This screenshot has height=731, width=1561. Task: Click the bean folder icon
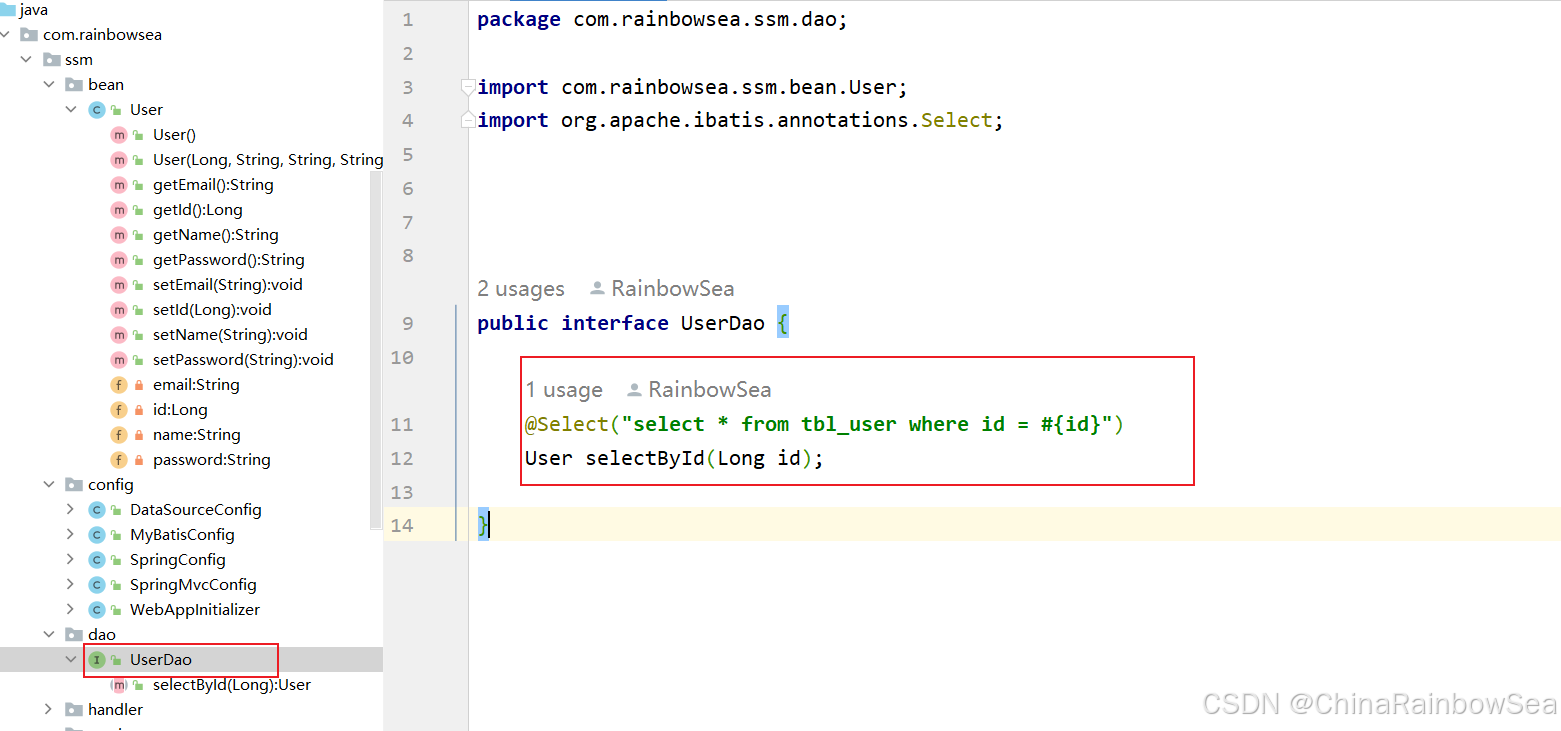[74, 85]
